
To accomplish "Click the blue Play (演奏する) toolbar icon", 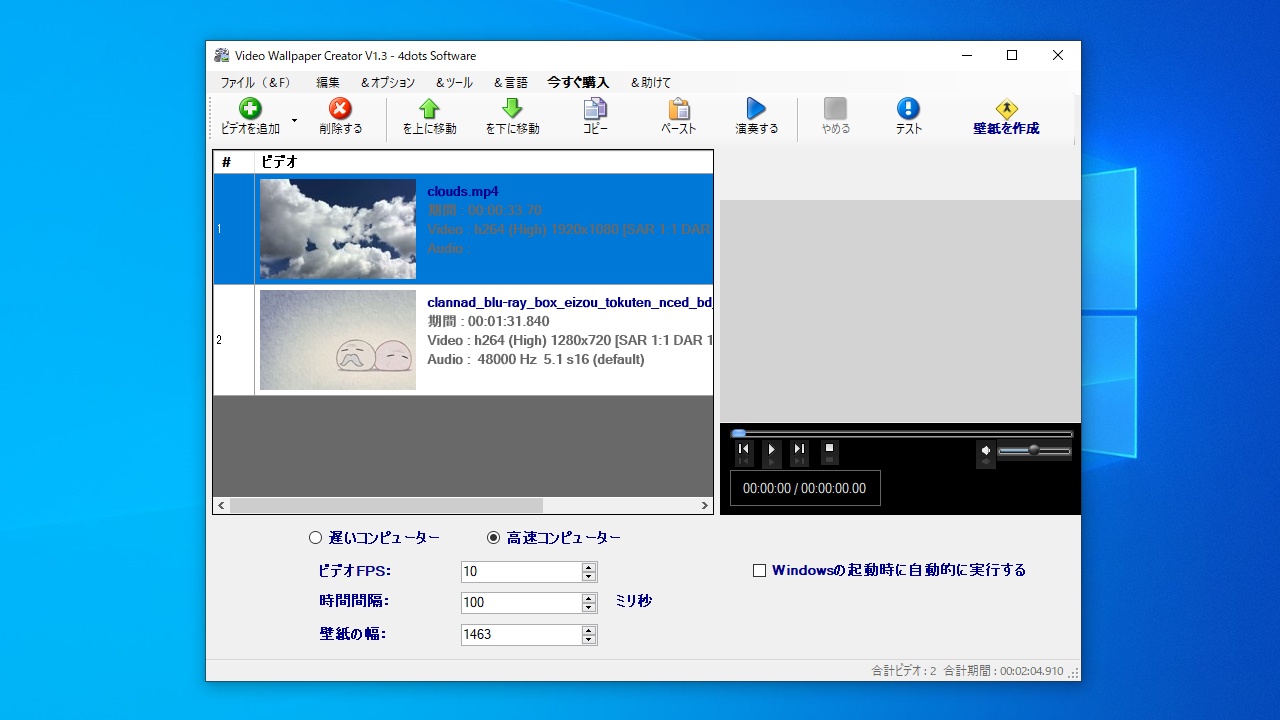I will click(x=756, y=108).
